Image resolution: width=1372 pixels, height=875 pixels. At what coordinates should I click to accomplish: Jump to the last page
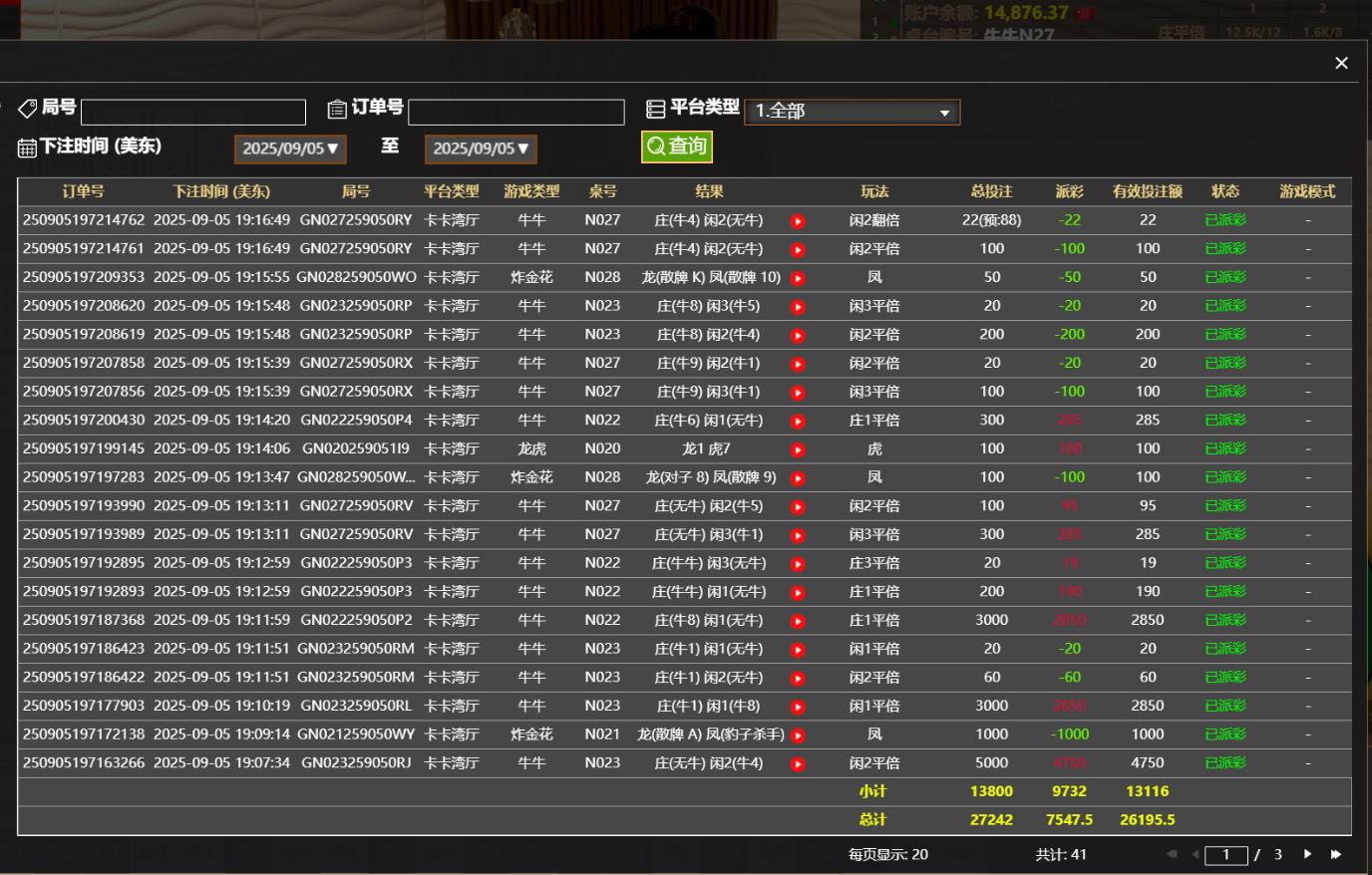(x=1336, y=854)
